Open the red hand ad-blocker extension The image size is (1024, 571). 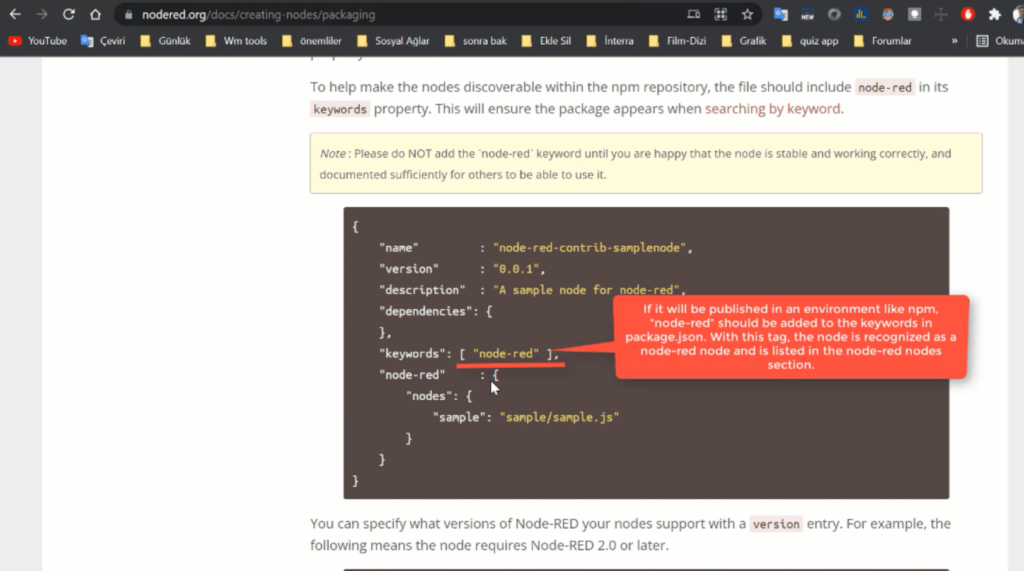coord(968,14)
